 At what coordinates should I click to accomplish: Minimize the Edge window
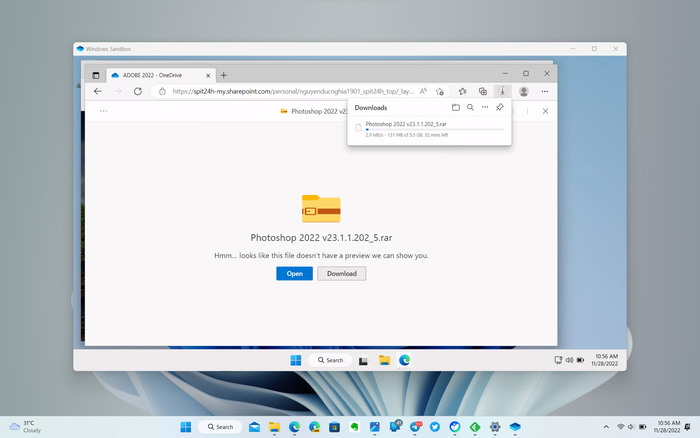pos(505,73)
